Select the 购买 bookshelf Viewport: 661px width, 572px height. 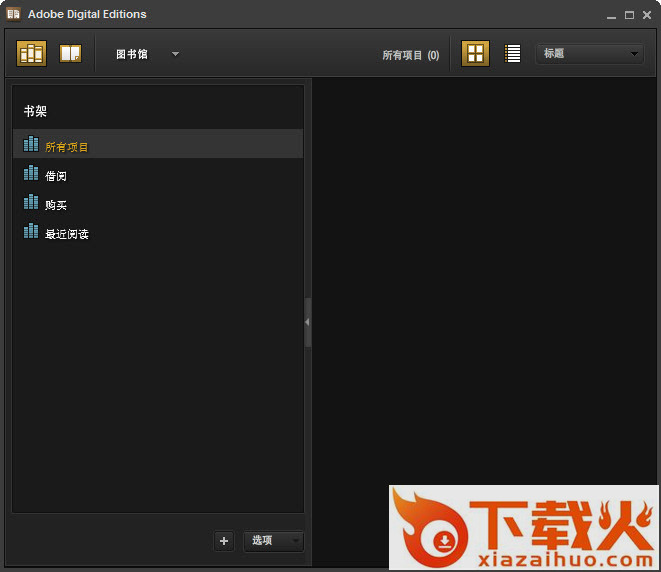click(158, 203)
